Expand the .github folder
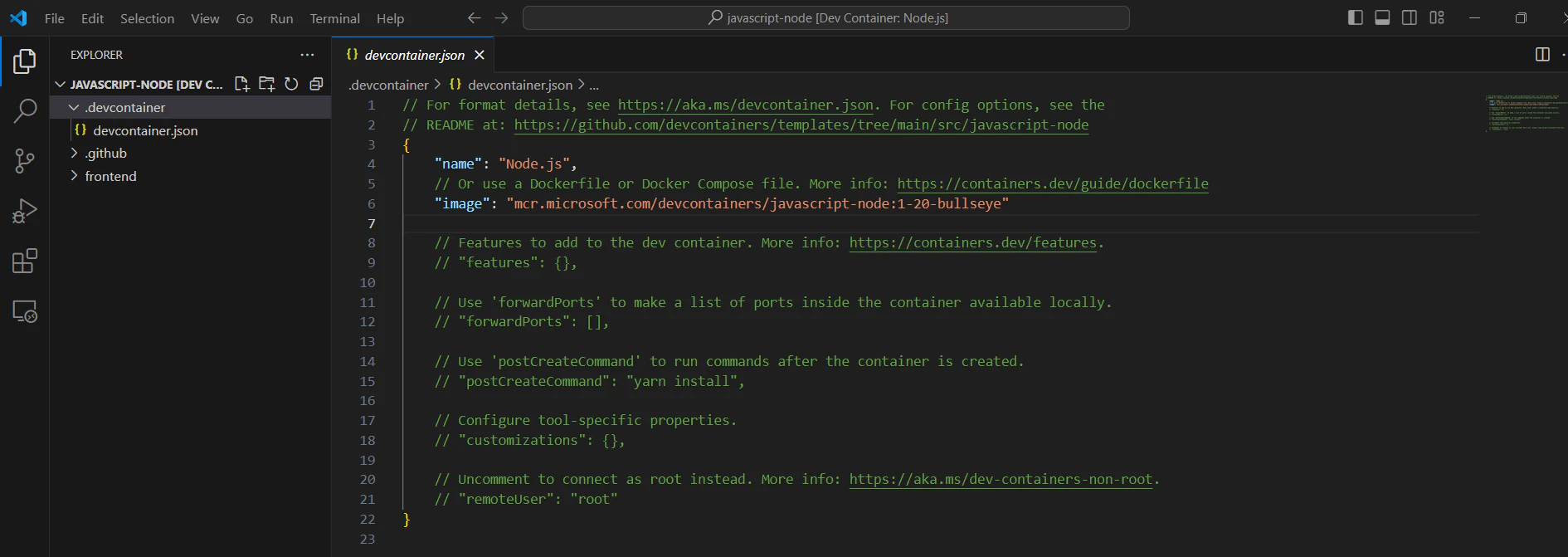Screen dimensions: 1568x557 (74, 153)
